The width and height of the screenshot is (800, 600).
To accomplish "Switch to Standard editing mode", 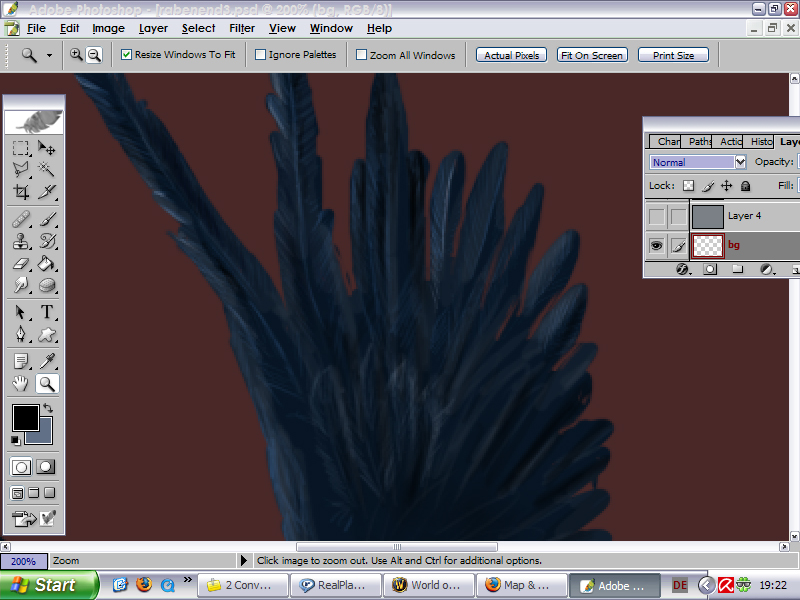I will pyautogui.click(x=21, y=467).
